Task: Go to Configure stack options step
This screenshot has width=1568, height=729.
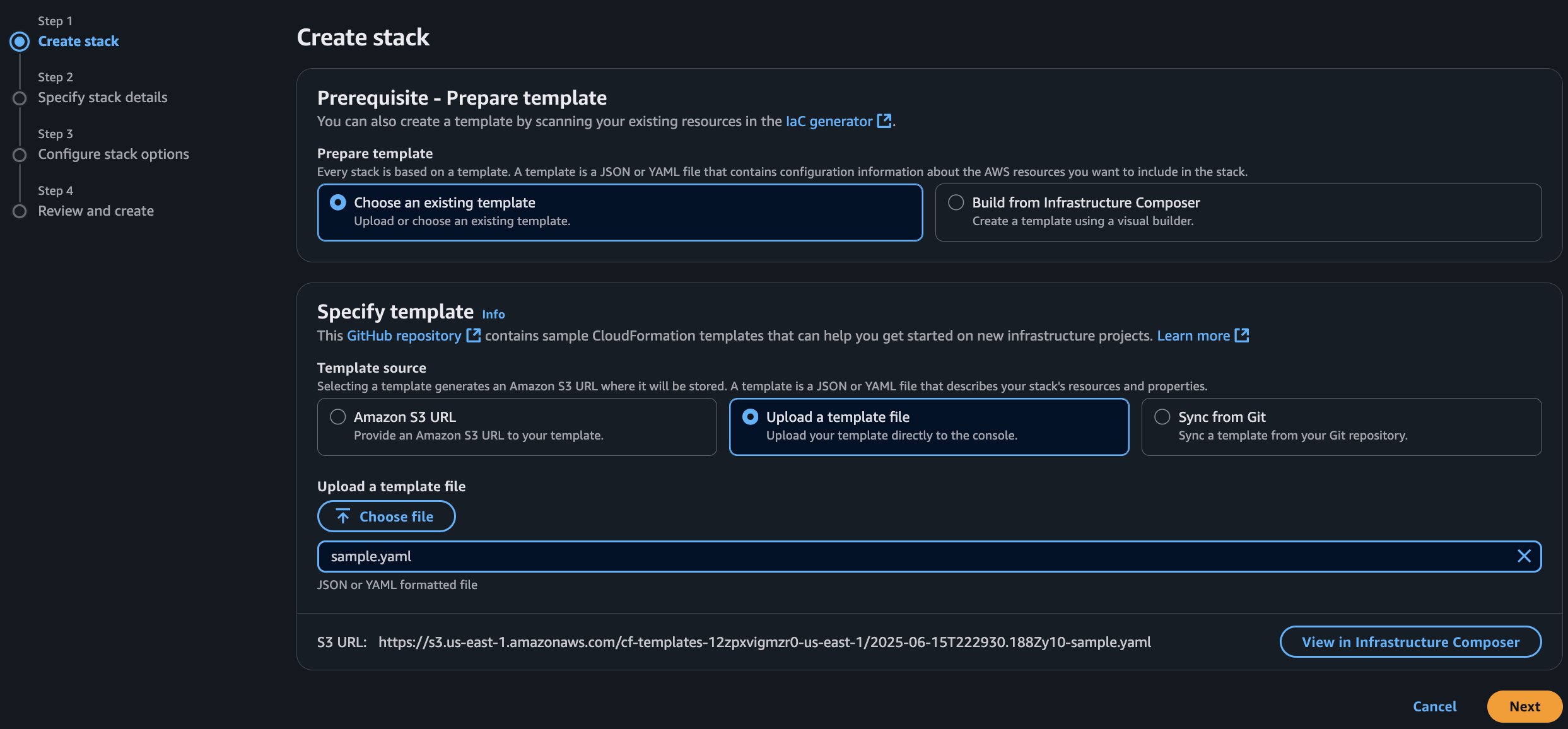Action: pyautogui.click(x=113, y=155)
